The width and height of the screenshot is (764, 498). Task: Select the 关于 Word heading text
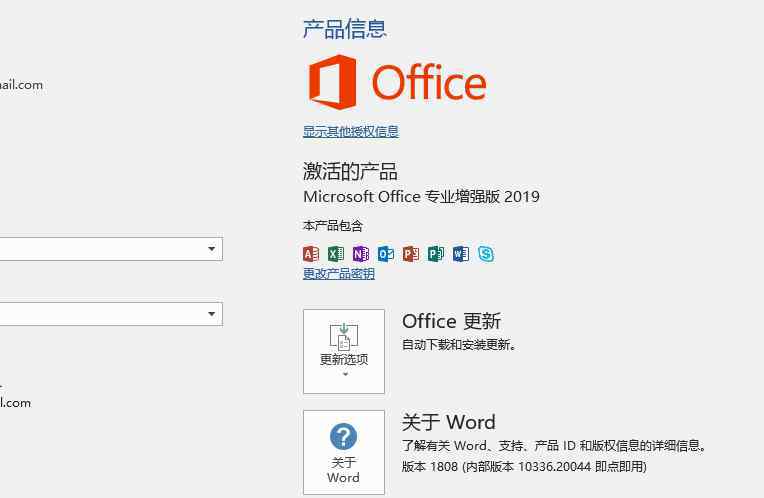pyautogui.click(x=449, y=422)
